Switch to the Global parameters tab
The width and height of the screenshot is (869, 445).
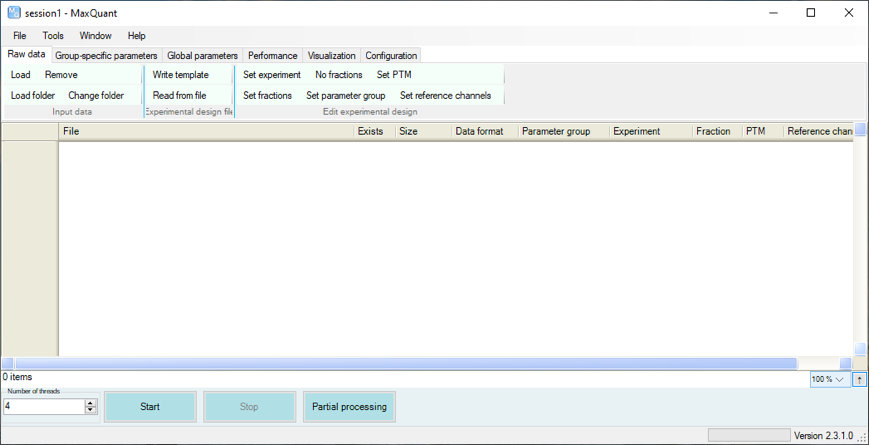tap(202, 56)
